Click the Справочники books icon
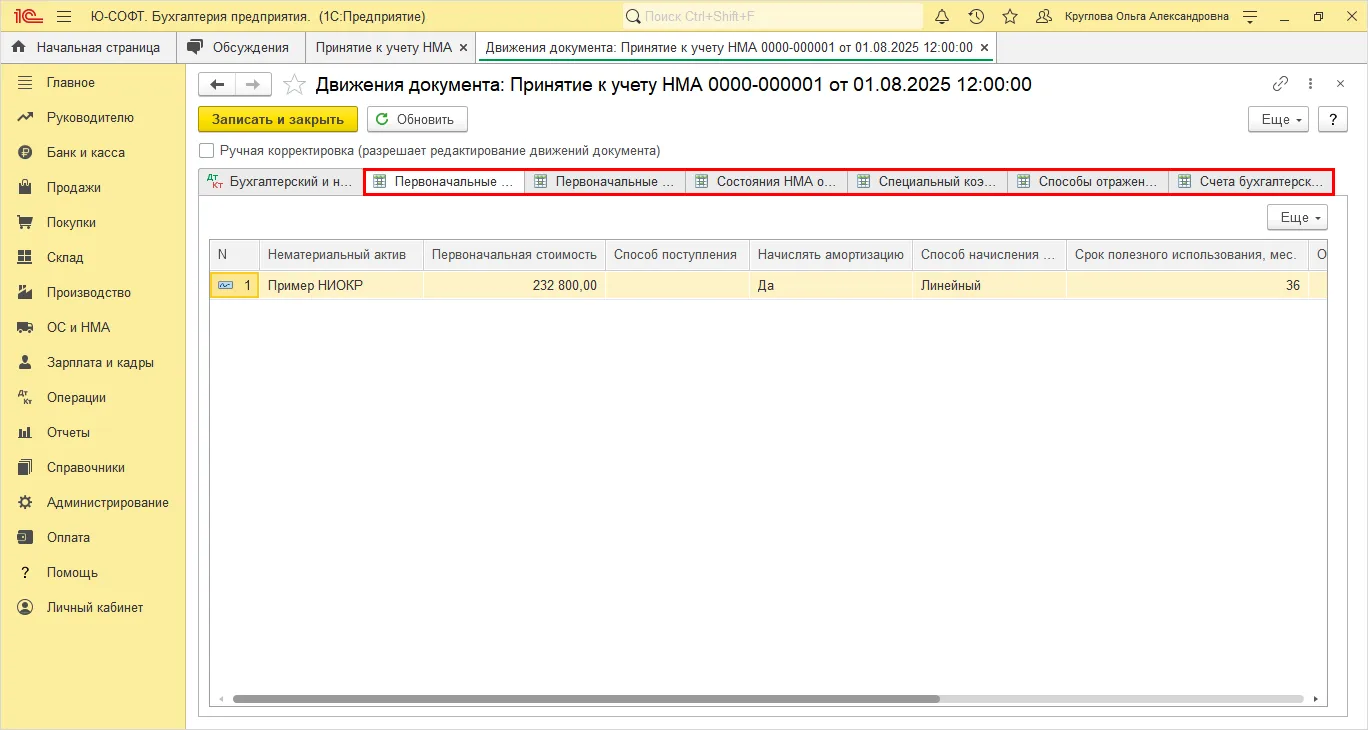Viewport: 1368px width, 730px height. point(26,467)
